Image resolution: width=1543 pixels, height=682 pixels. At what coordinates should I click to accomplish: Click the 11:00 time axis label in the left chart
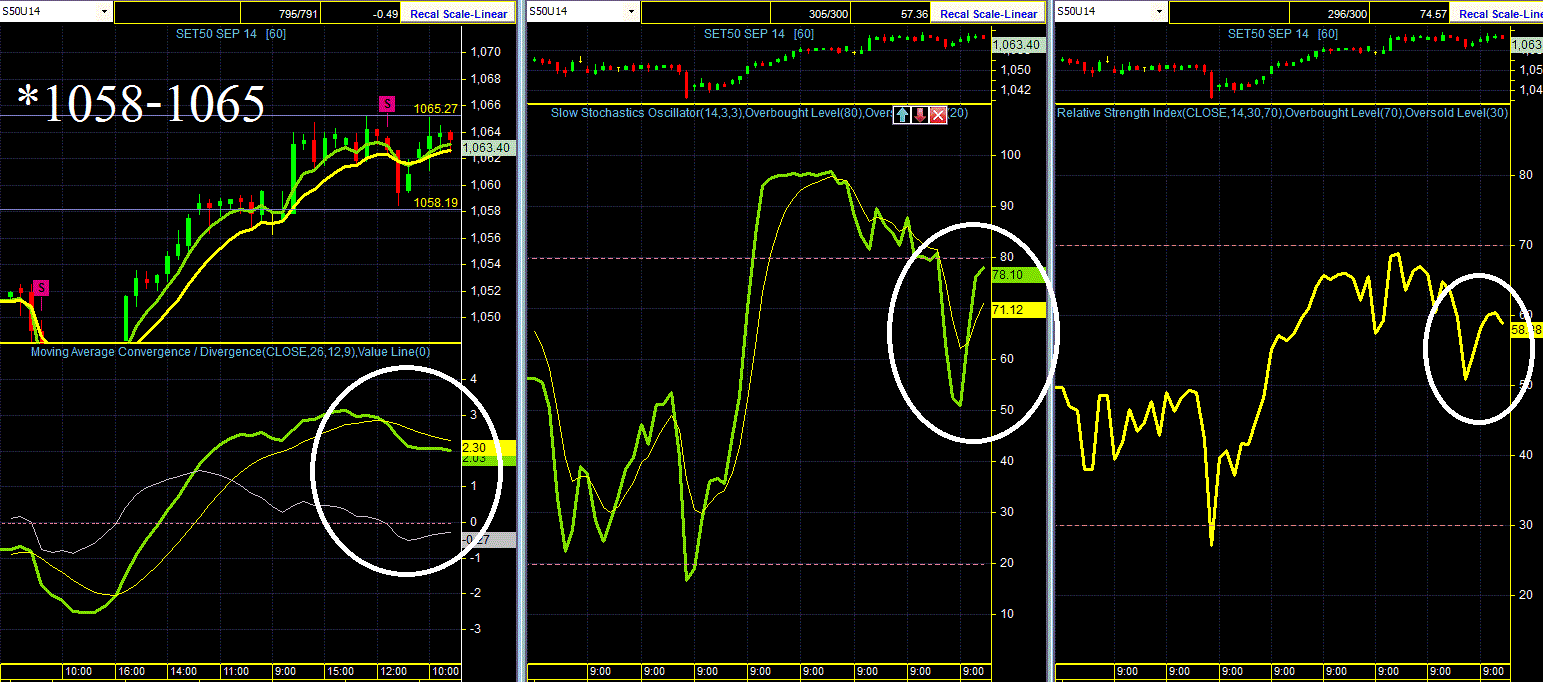point(235,671)
